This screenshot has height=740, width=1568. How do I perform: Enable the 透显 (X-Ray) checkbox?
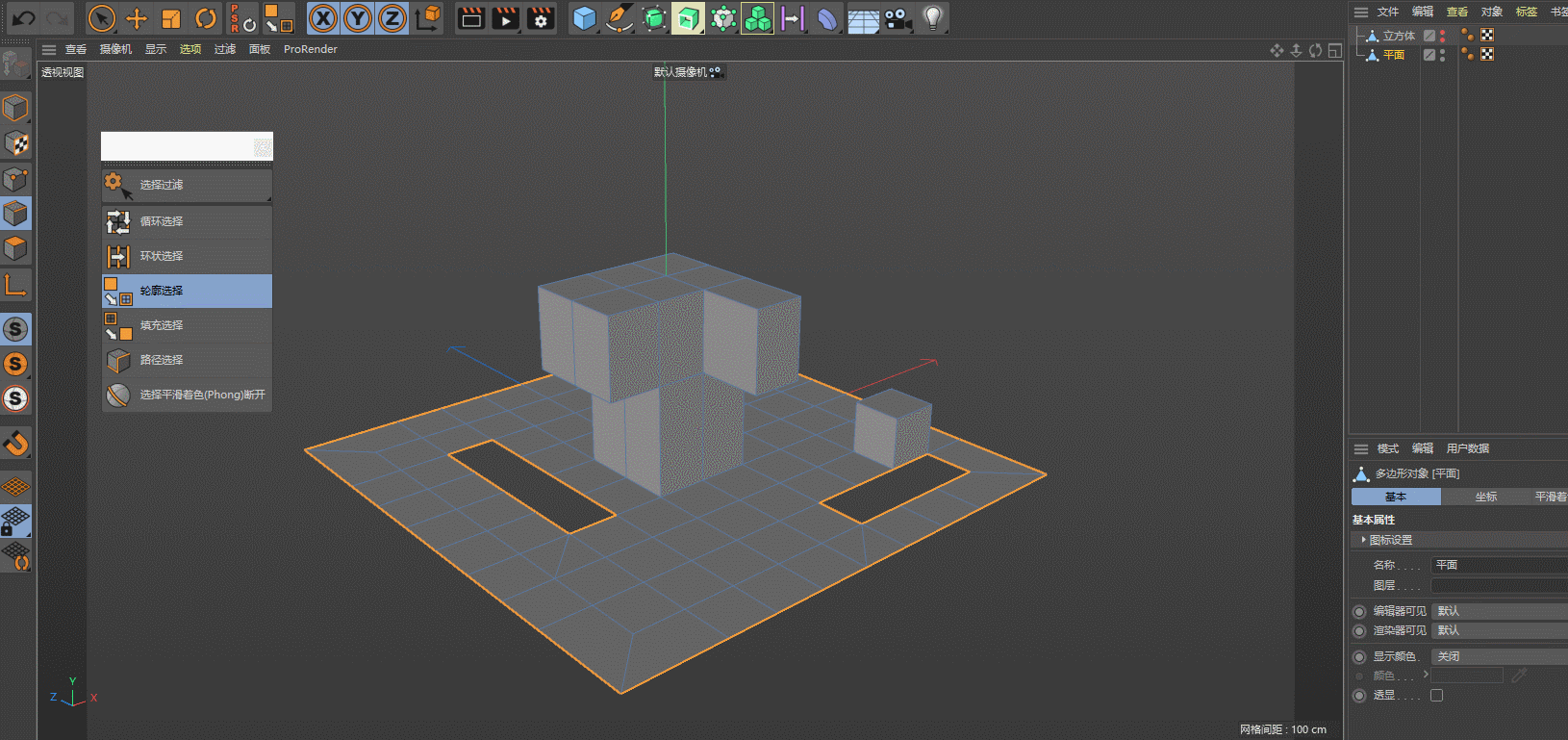[x=1436, y=695]
